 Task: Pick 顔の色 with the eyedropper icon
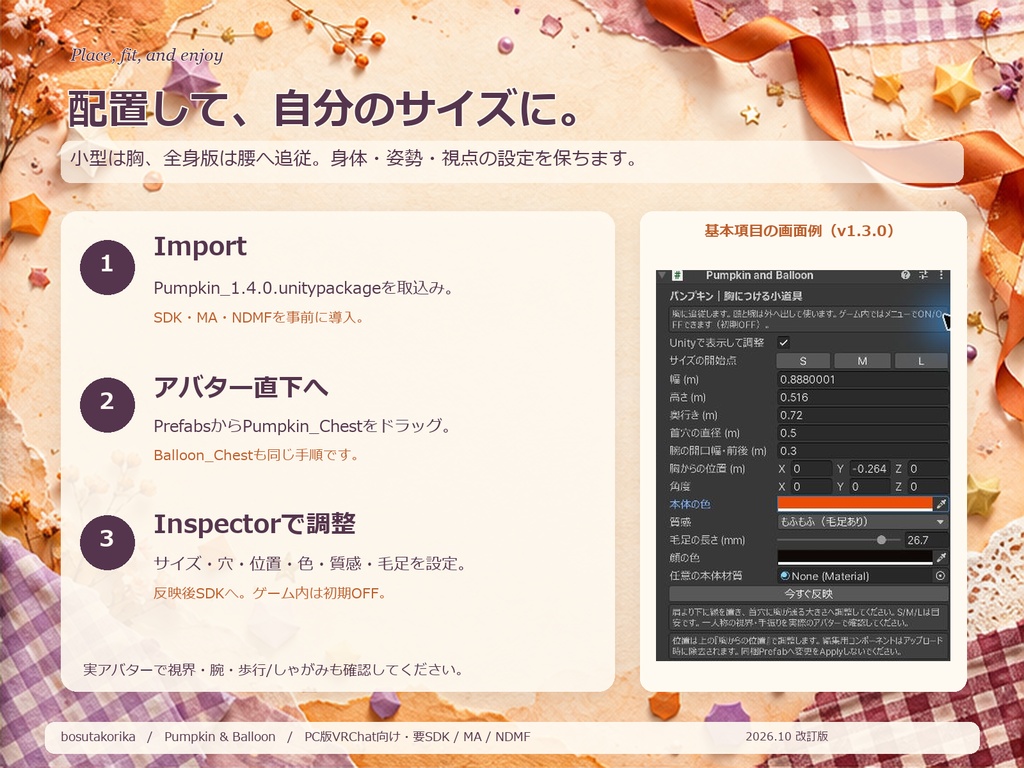tap(941, 558)
